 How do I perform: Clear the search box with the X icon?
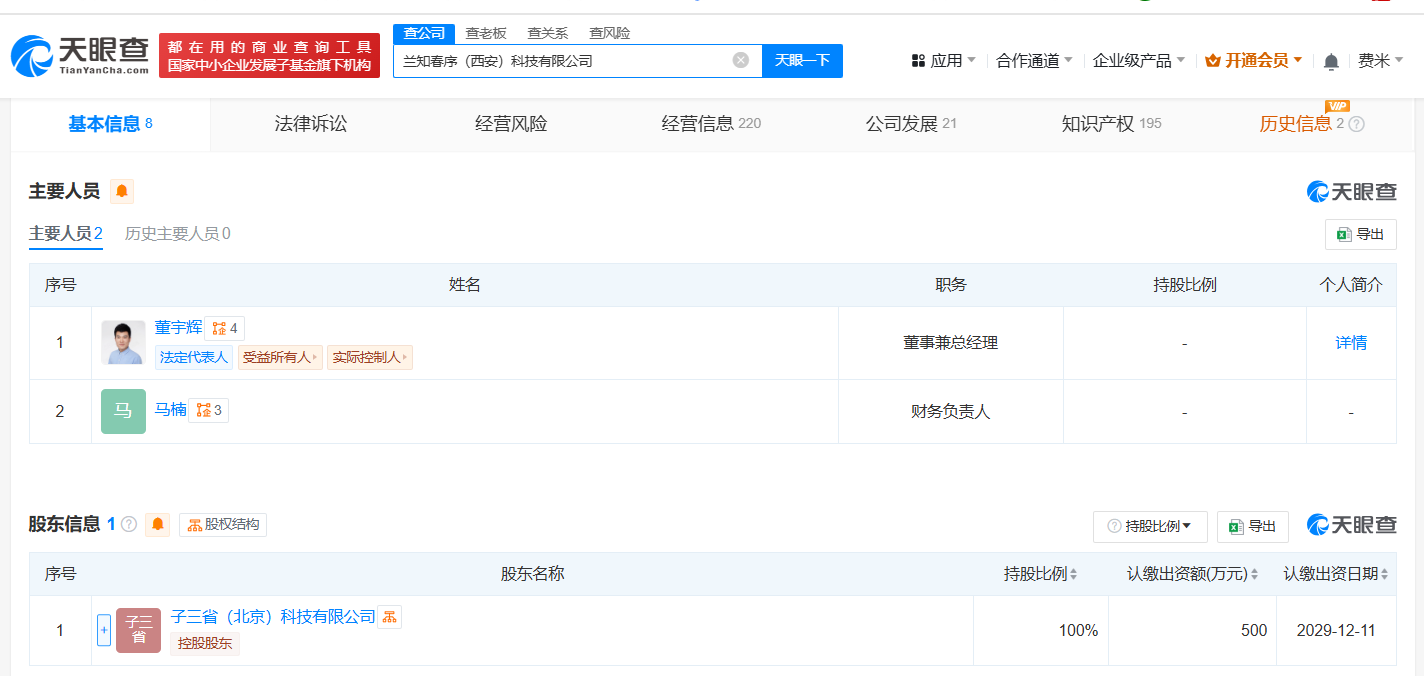point(740,60)
